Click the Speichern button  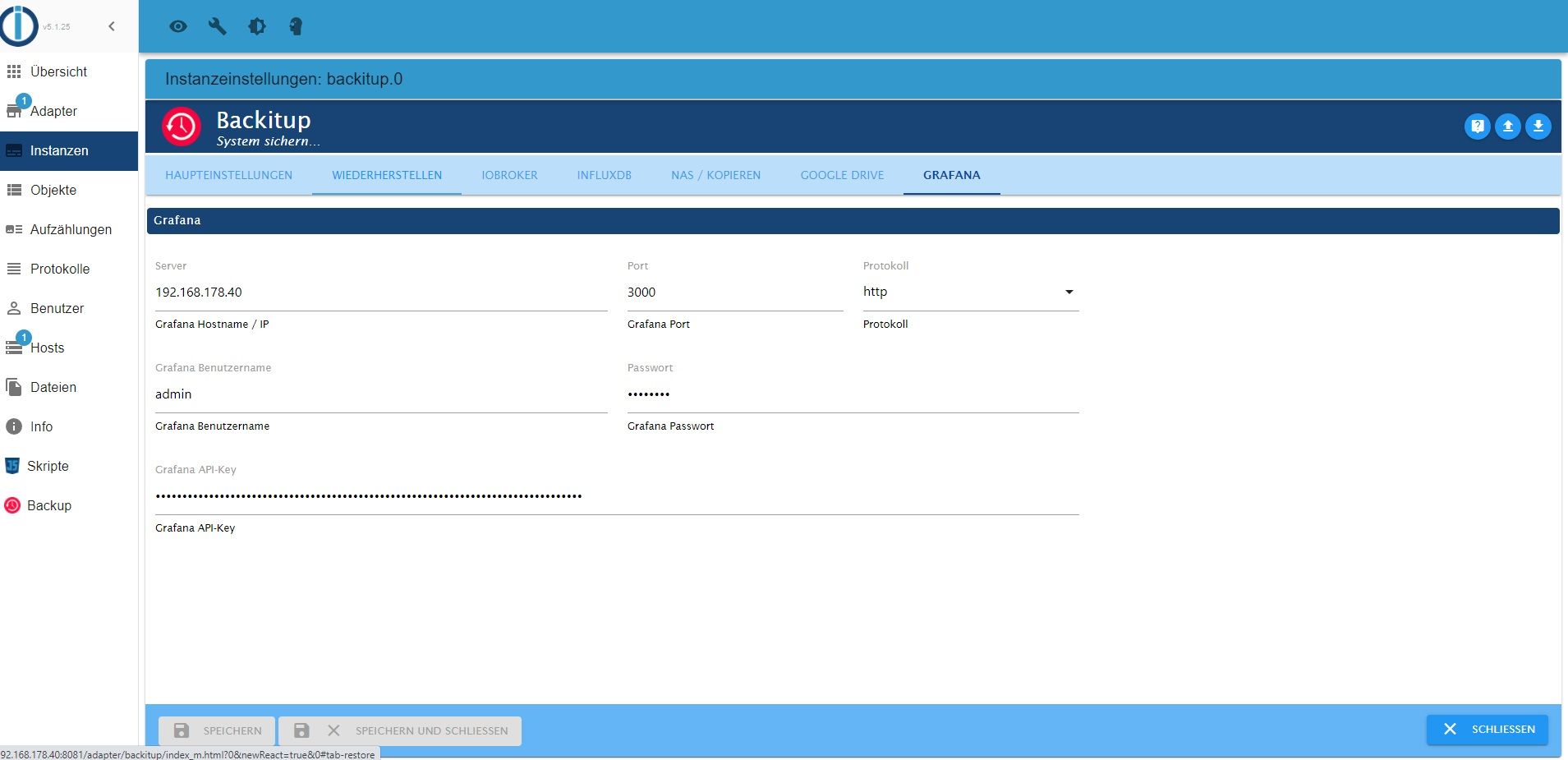pyautogui.click(x=217, y=730)
